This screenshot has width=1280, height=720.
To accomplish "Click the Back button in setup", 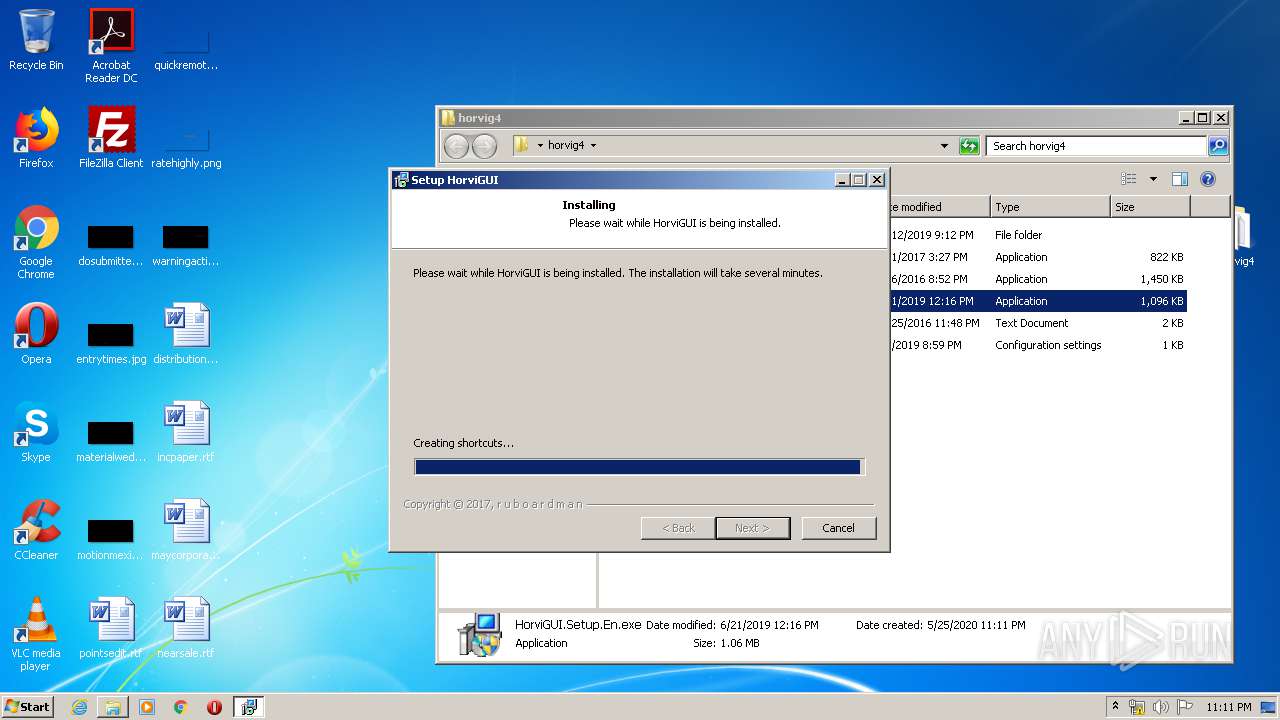I will [678, 528].
